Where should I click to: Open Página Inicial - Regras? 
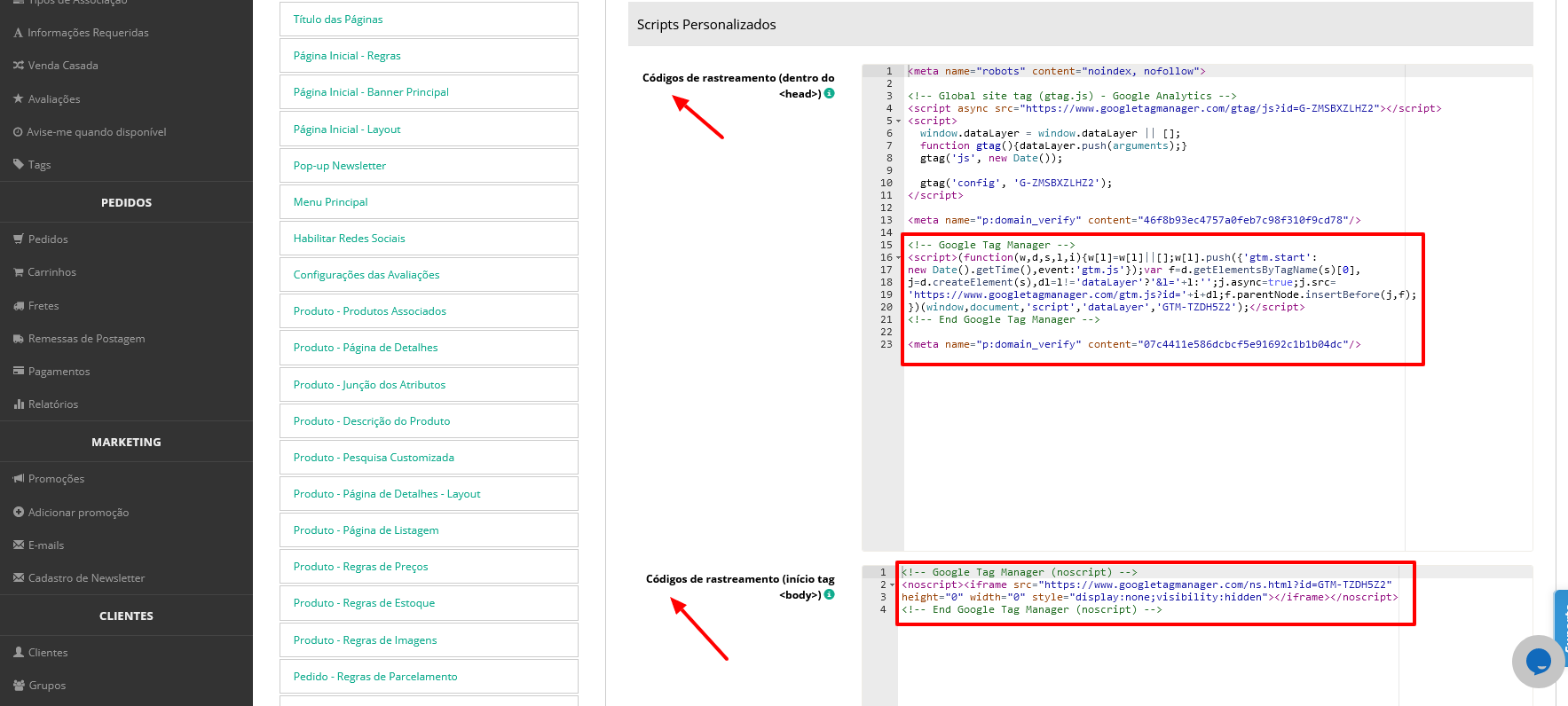(x=429, y=55)
